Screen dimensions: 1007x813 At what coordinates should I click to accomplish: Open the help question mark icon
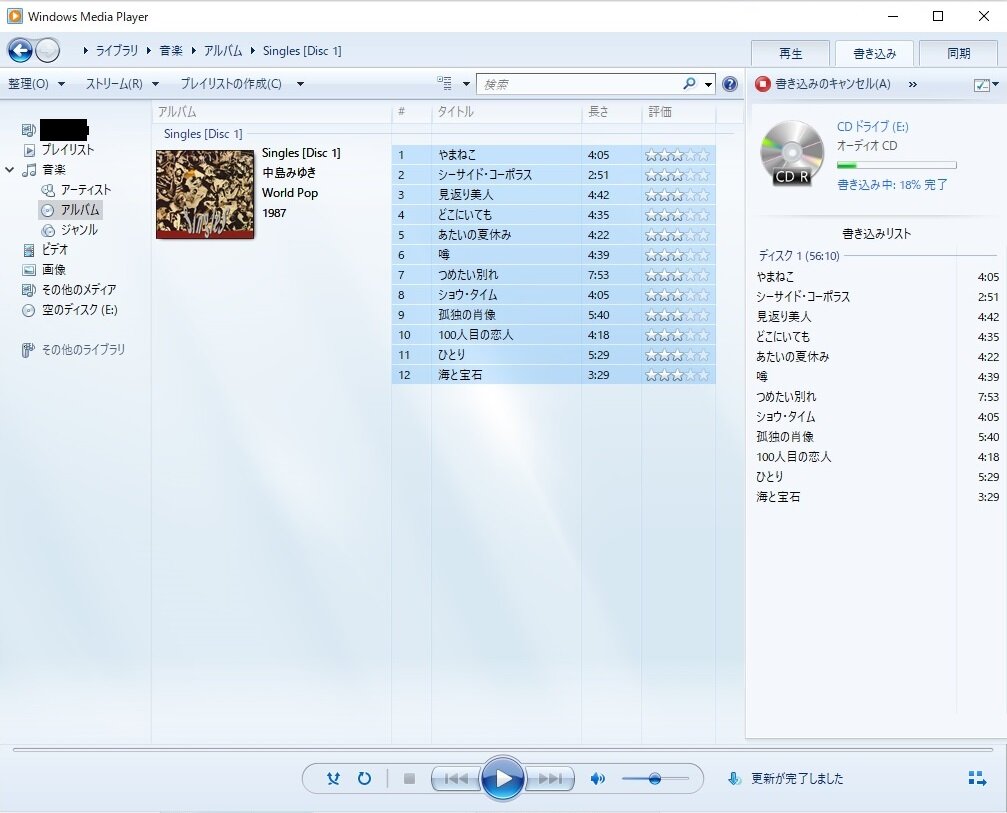pyautogui.click(x=730, y=83)
